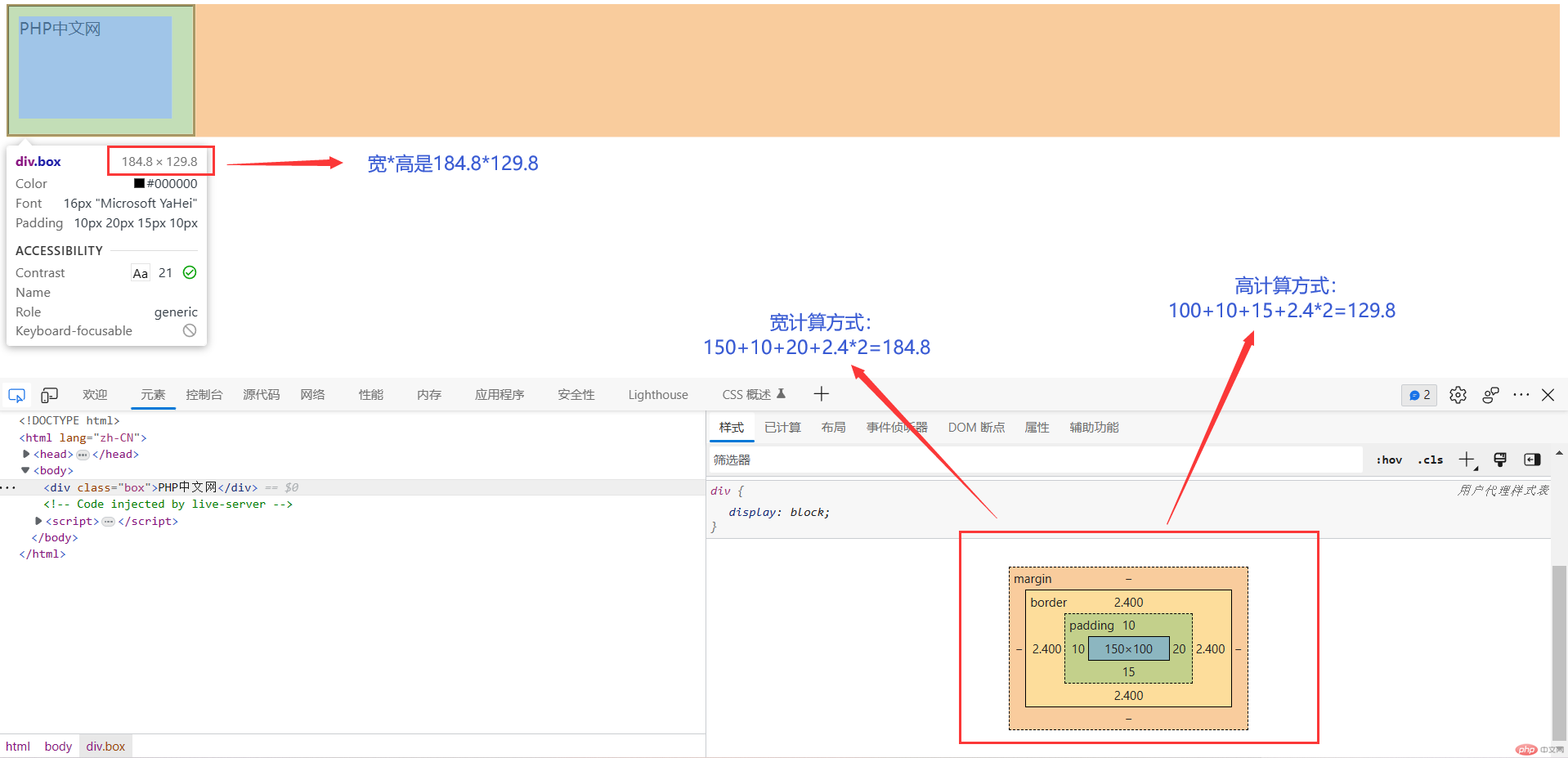This screenshot has height=758, width=1568.
Task: Toggle device emulation icon
Action: click(x=49, y=395)
